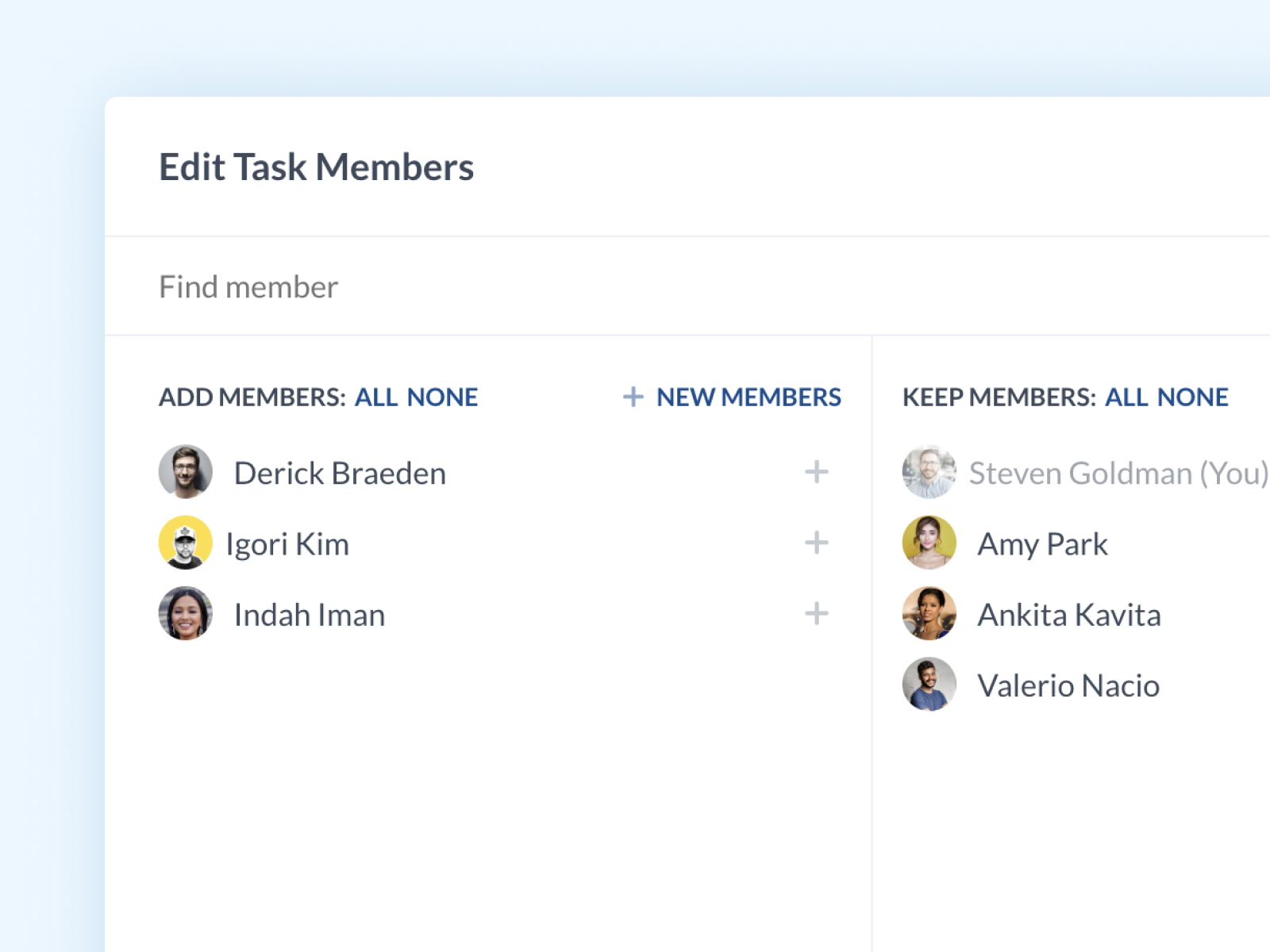Click Steven Goldman's avatar
Screen dimensions: 1270x952
pyautogui.click(x=929, y=472)
